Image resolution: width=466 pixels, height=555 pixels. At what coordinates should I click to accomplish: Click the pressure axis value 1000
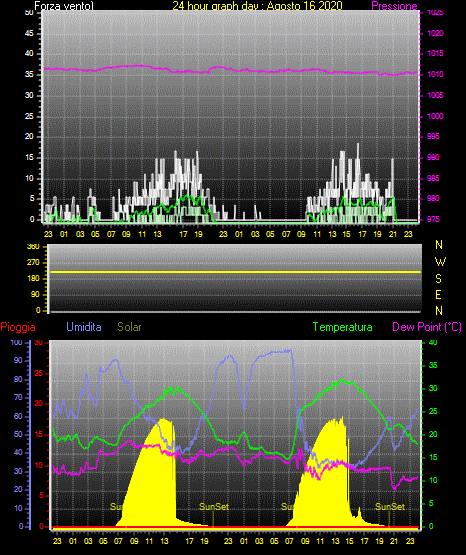tap(435, 116)
